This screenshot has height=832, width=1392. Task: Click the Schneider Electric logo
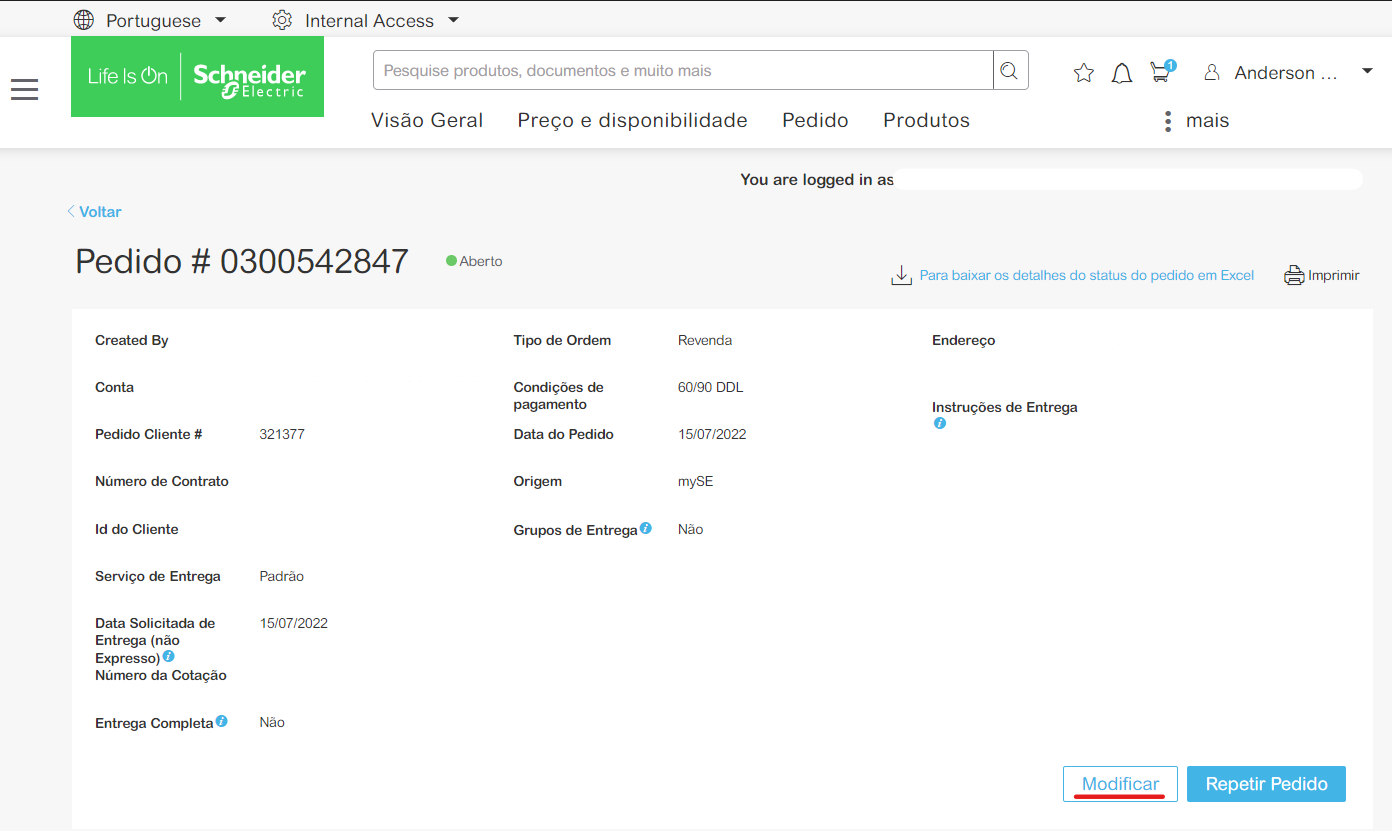(197, 76)
